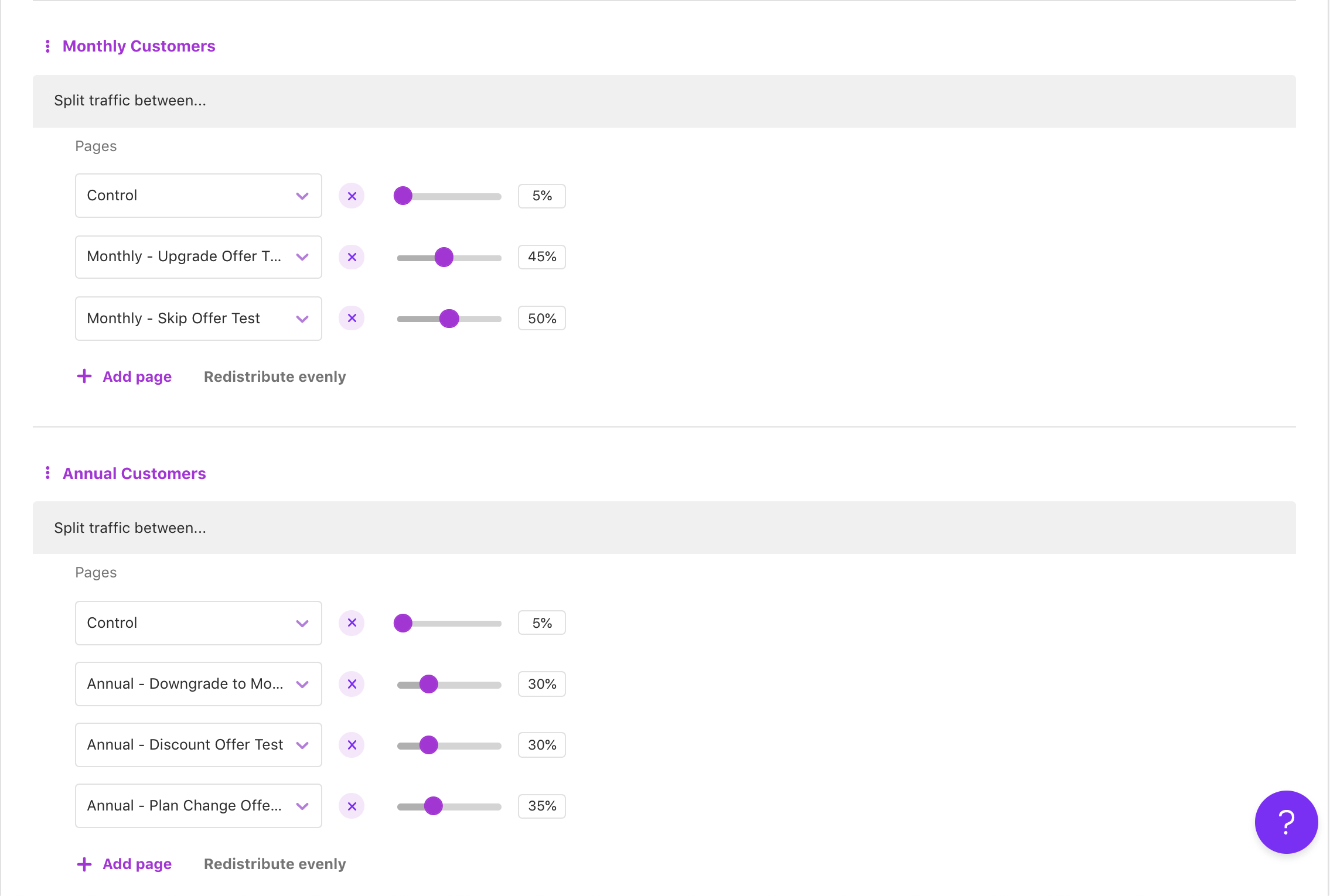Open Annual Customers three-dot options menu
Viewport: 1330px width, 896px height.
[47, 473]
